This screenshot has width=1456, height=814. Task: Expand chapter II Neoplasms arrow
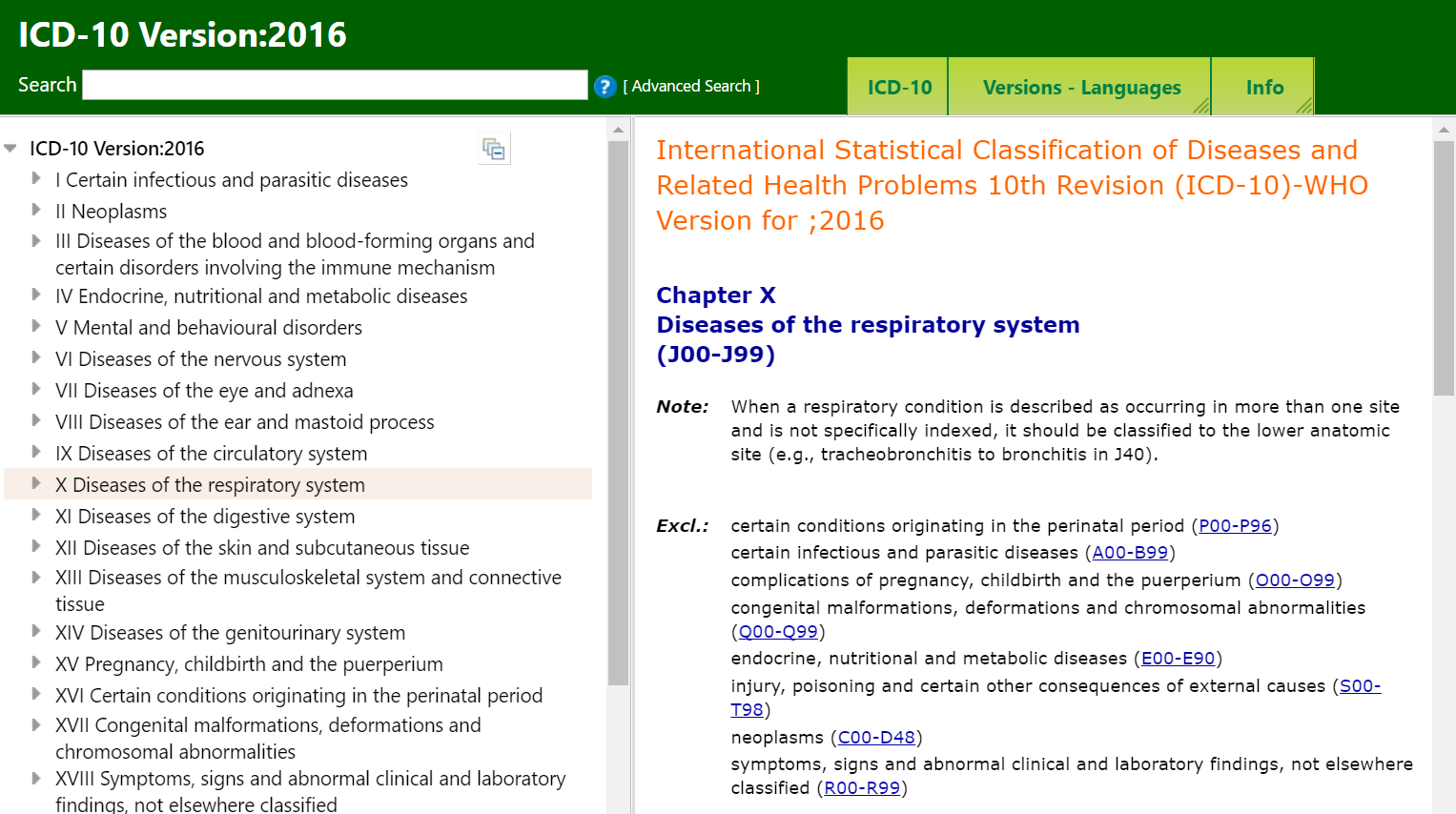(36, 210)
